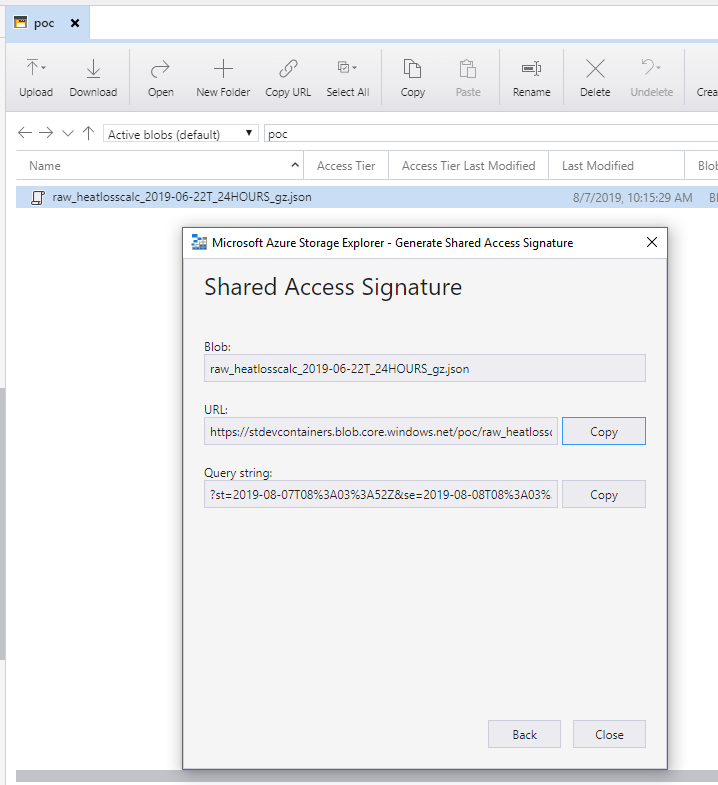Navigate back with the left arrow
Image resolution: width=718 pixels, height=785 pixels.
point(25,133)
